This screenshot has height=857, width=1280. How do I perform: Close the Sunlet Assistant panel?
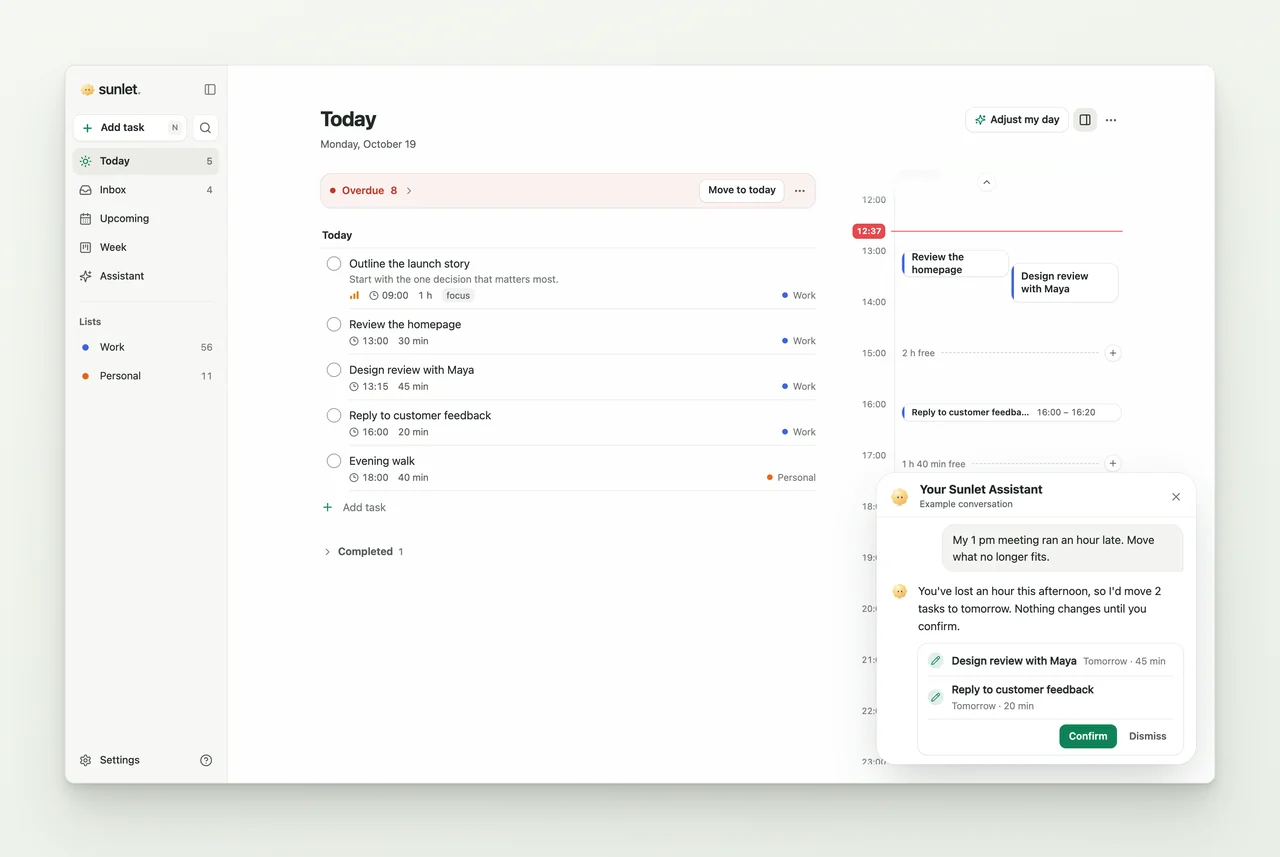[x=1176, y=497]
